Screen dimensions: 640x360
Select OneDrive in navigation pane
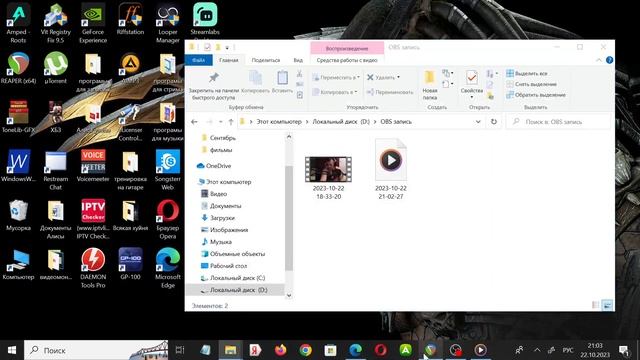tap(218, 166)
